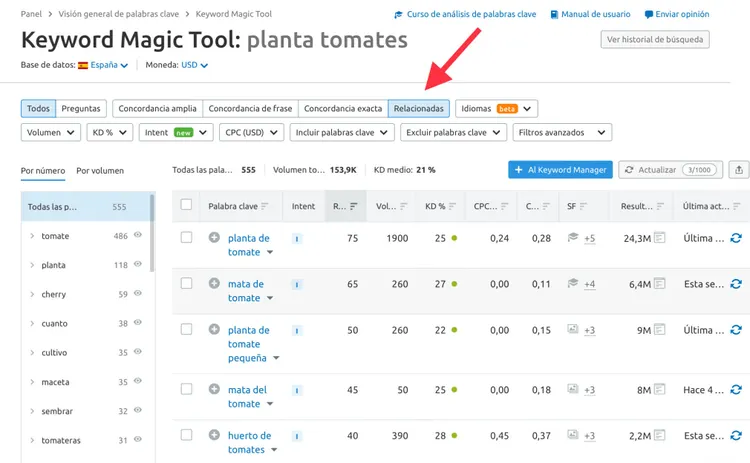
Task: Open the Idiomas beta dropdown
Action: pyautogui.click(x=496, y=109)
